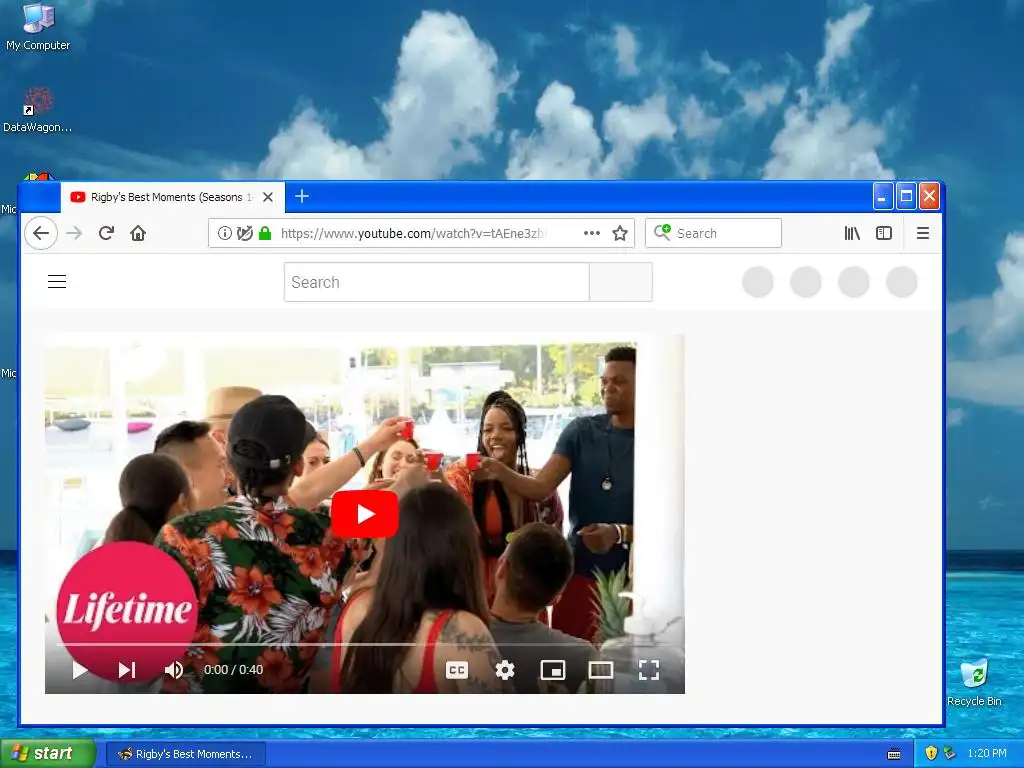Open the video settings gear
This screenshot has height=768, width=1024.
[x=505, y=669]
